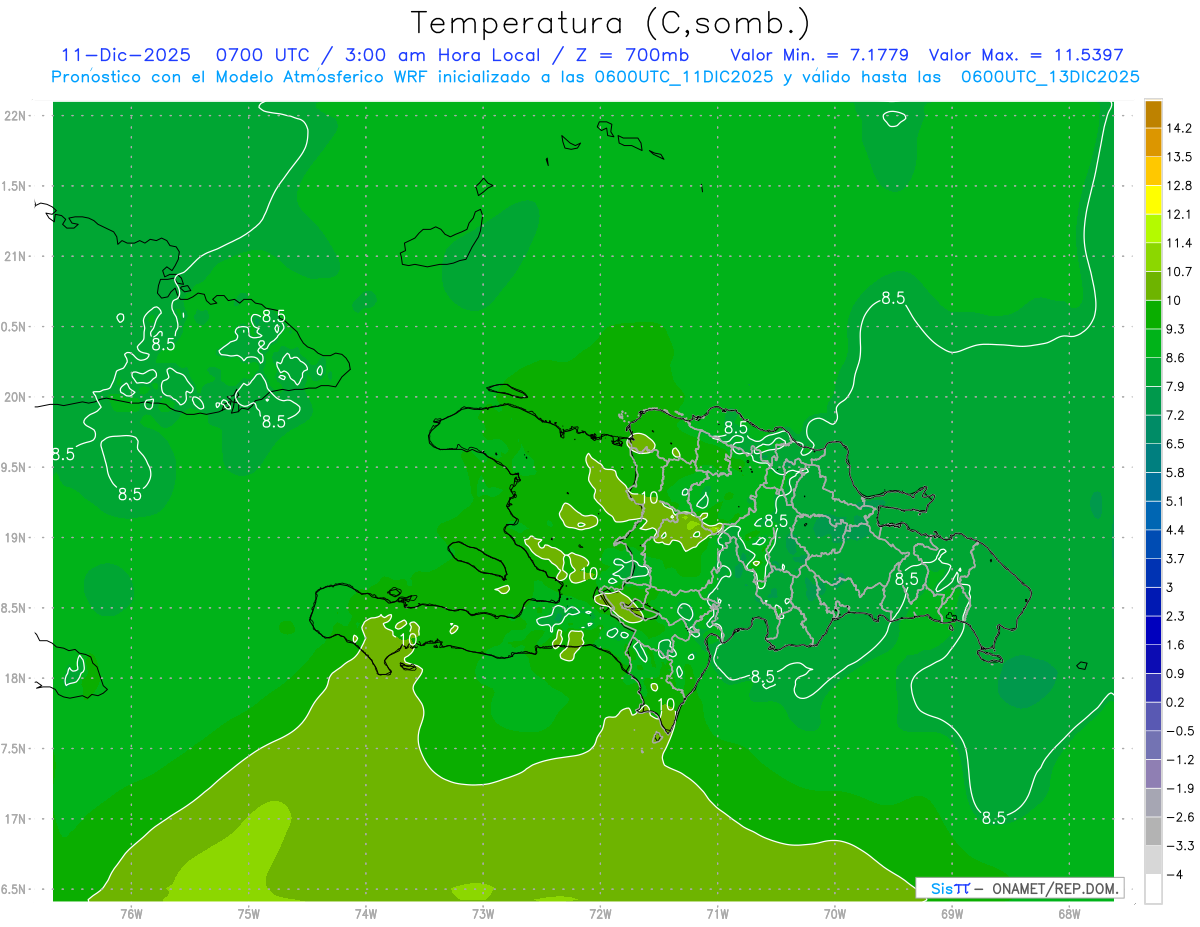Pick the light gray swatch between -4 and -3.3
The width and height of the screenshot is (1200, 927).
(1153, 860)
